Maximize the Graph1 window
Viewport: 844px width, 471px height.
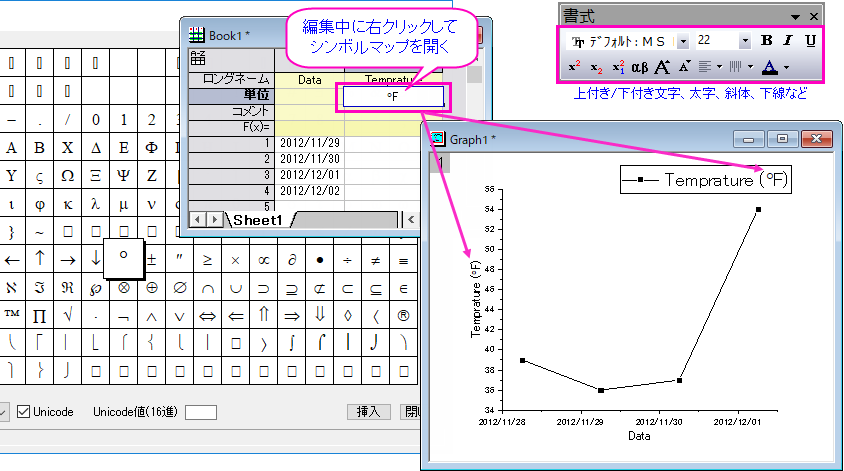coord(782,139)
